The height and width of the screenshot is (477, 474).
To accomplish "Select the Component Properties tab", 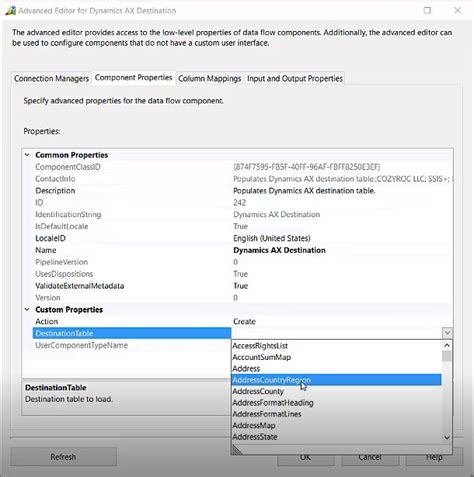I will (134, 78).
